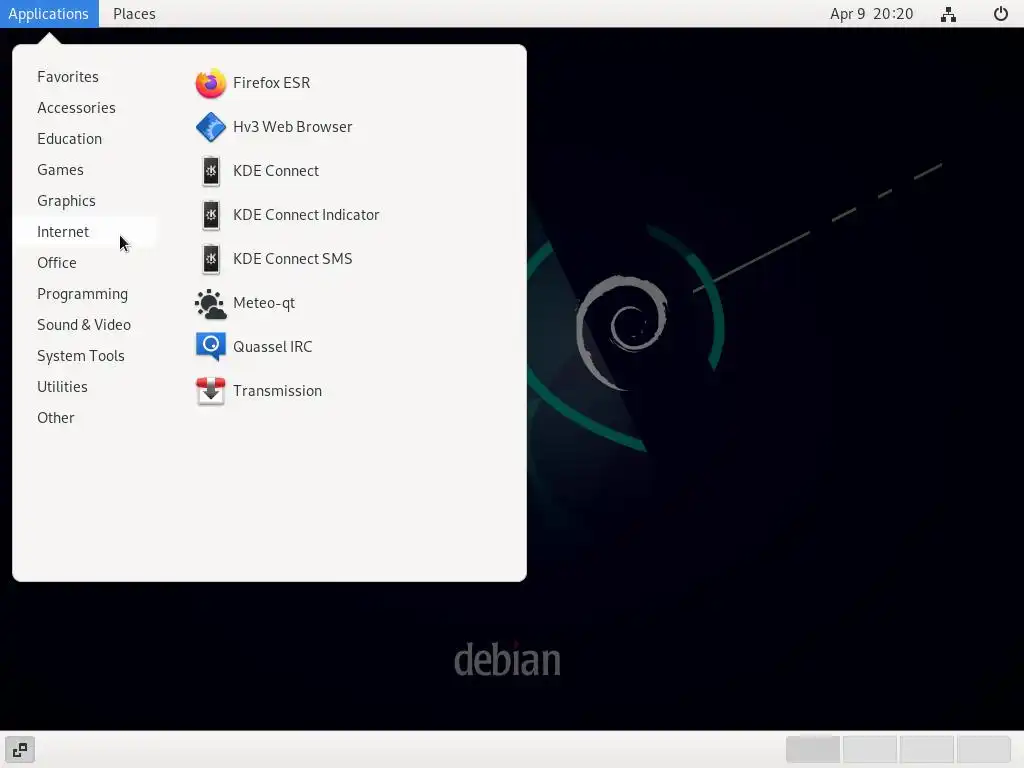Select the Utilities category

pyautogui.click(x=62, y=387)
